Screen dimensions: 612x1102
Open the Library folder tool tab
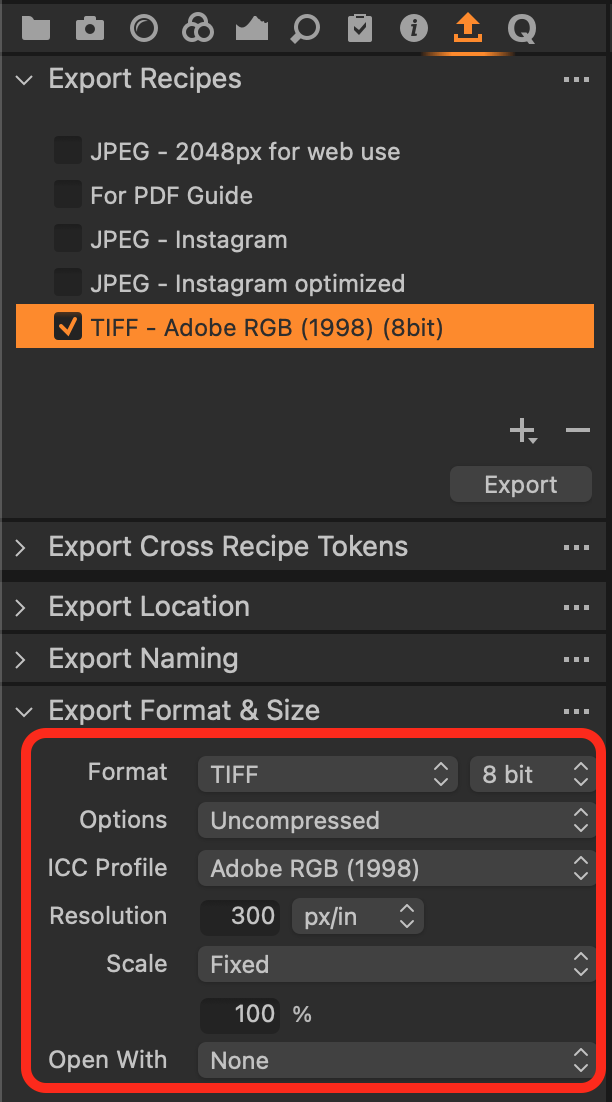[36, 28]
